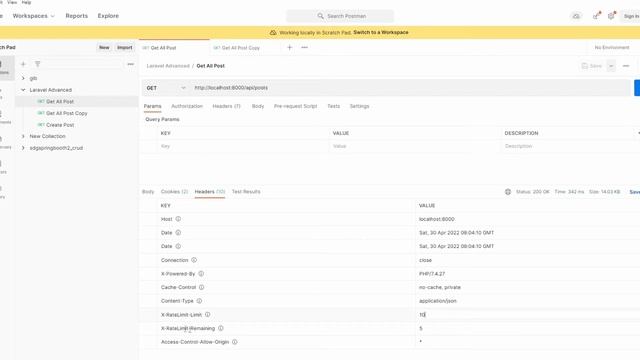Click the application/json header value
Image resolution: width=640 pixels, height=360 pixels.
[438, 301]
